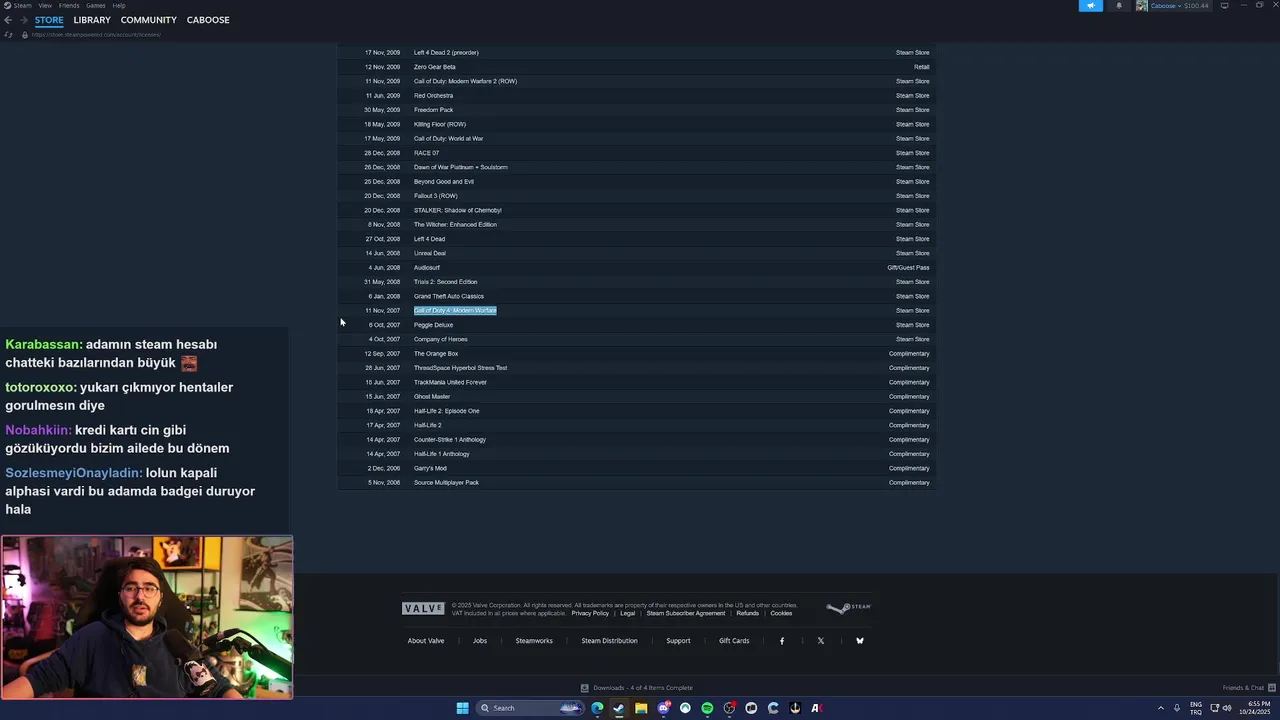This screenshot has width=1280, height=720.
Task: Open the Legal link in footer
Action: click(x=628, y=613)
